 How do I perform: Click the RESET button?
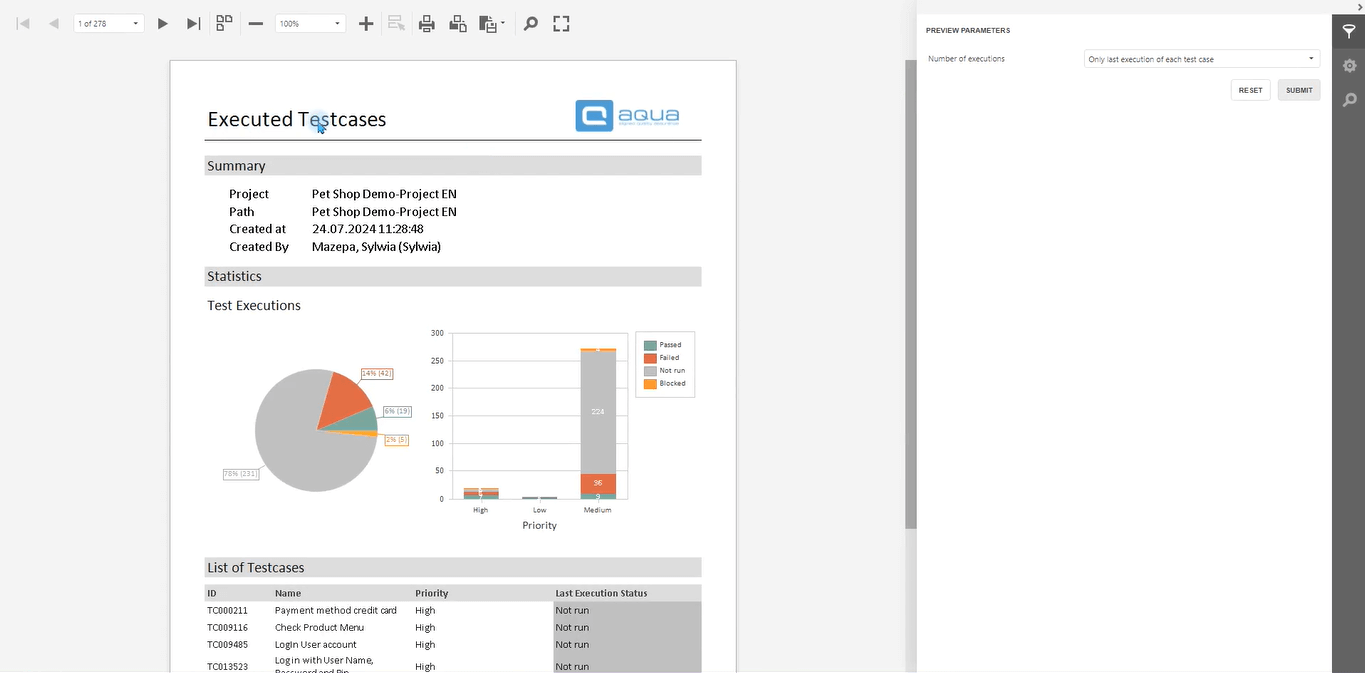coord(1250,90)
